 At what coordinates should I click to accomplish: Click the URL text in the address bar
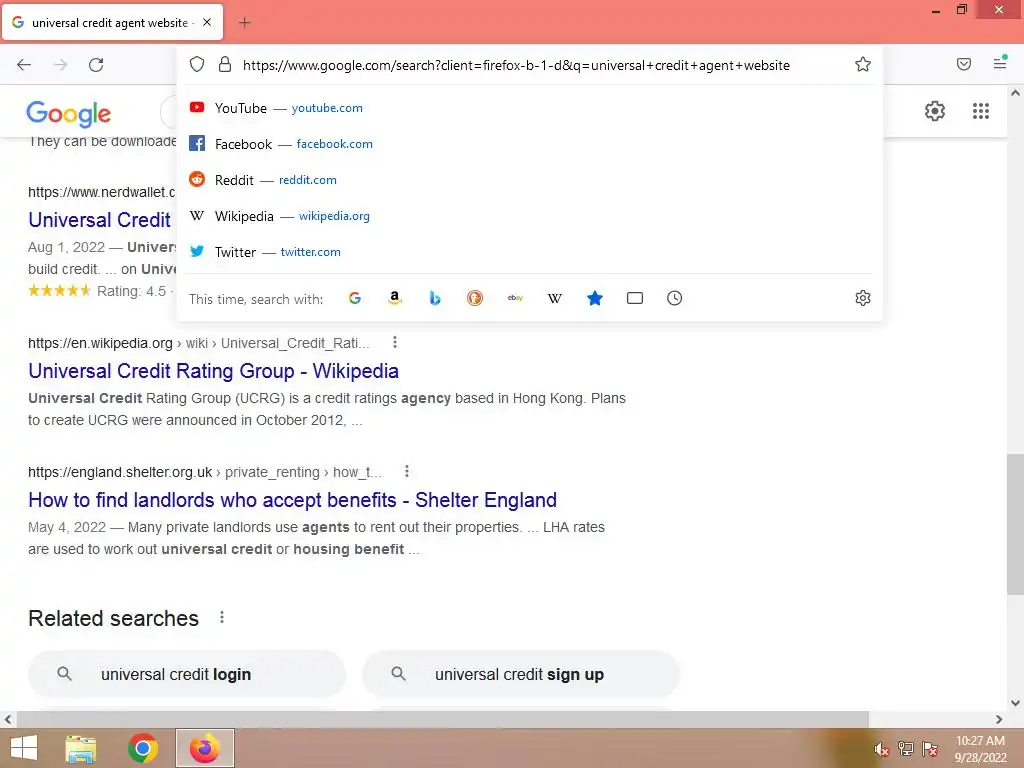point(516,65)
